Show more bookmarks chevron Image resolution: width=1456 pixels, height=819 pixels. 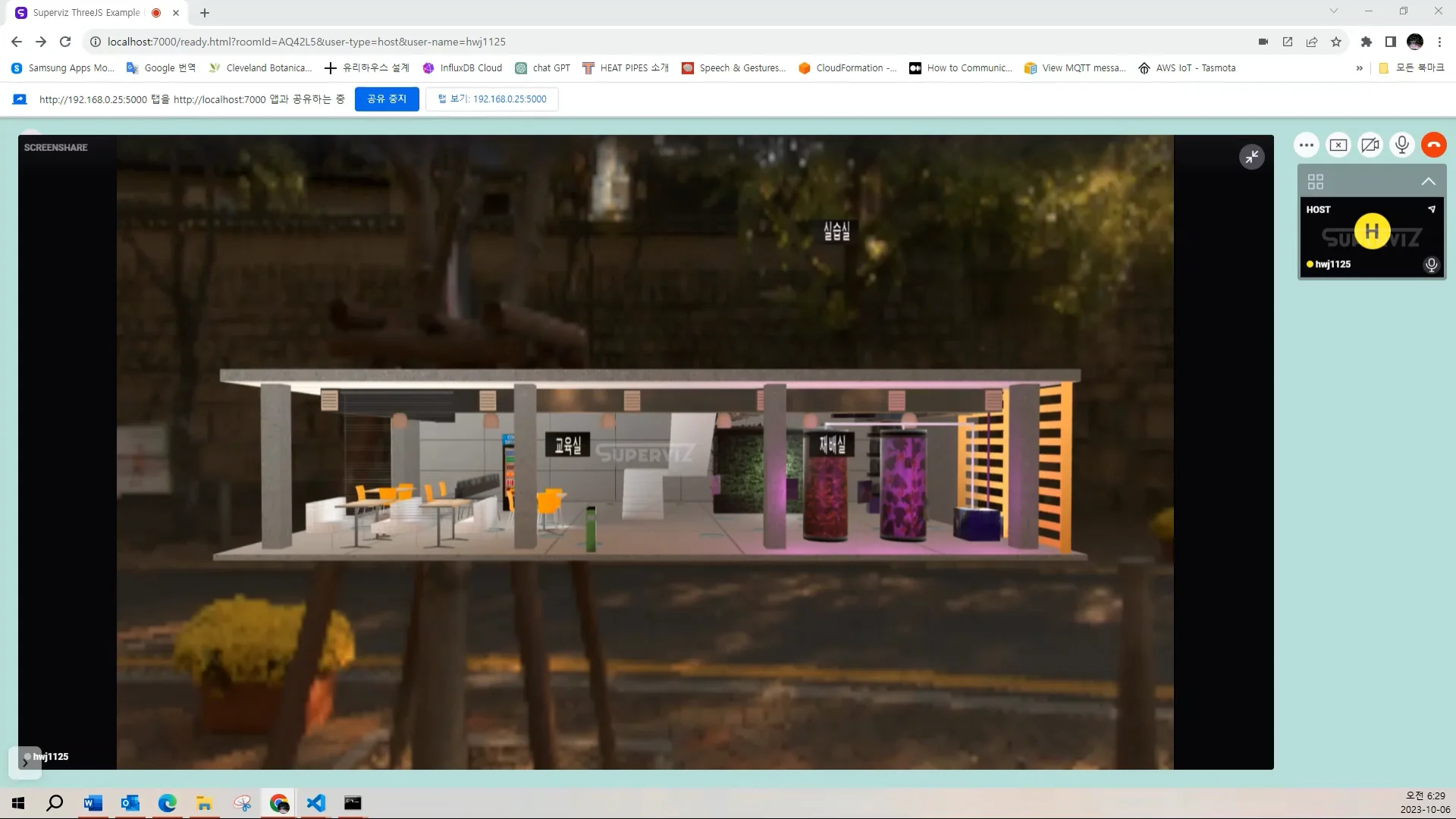1360,68
